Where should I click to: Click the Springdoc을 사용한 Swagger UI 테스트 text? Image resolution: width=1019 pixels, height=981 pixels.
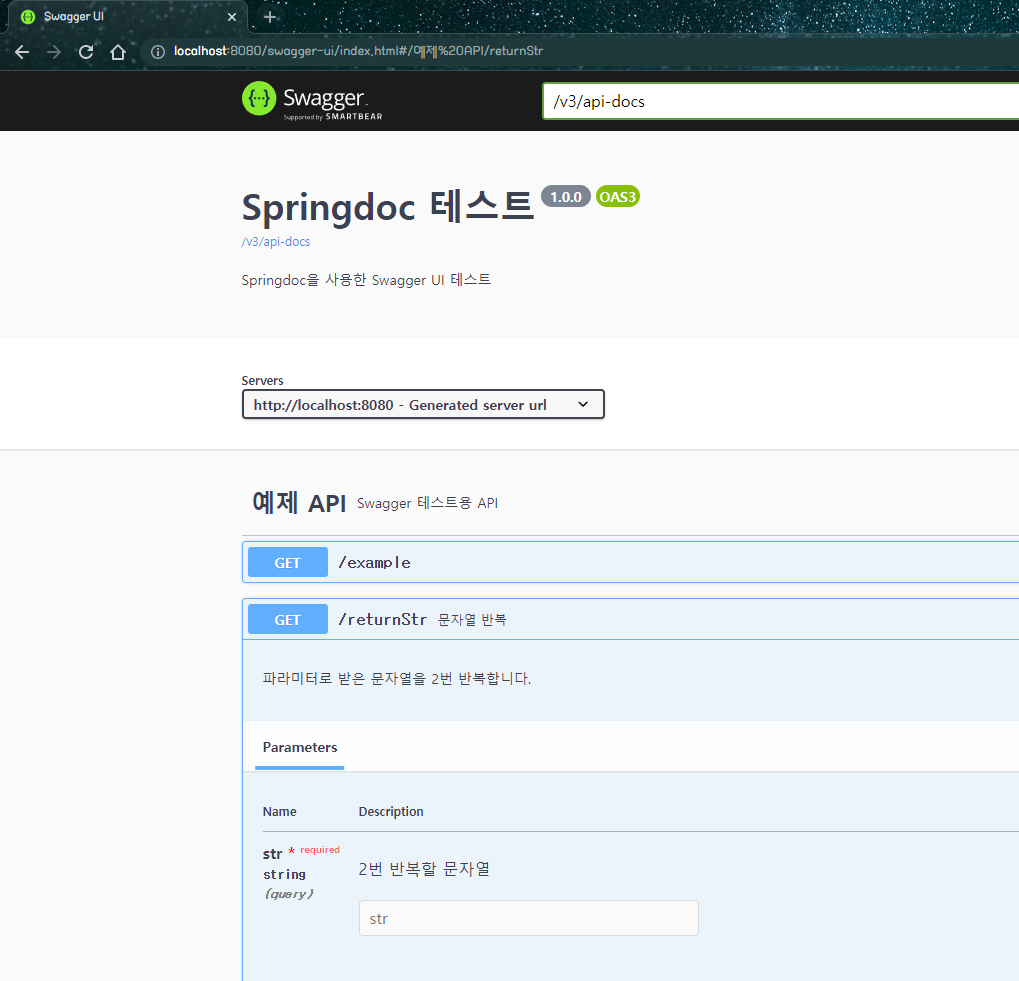[x=366, y=280]
